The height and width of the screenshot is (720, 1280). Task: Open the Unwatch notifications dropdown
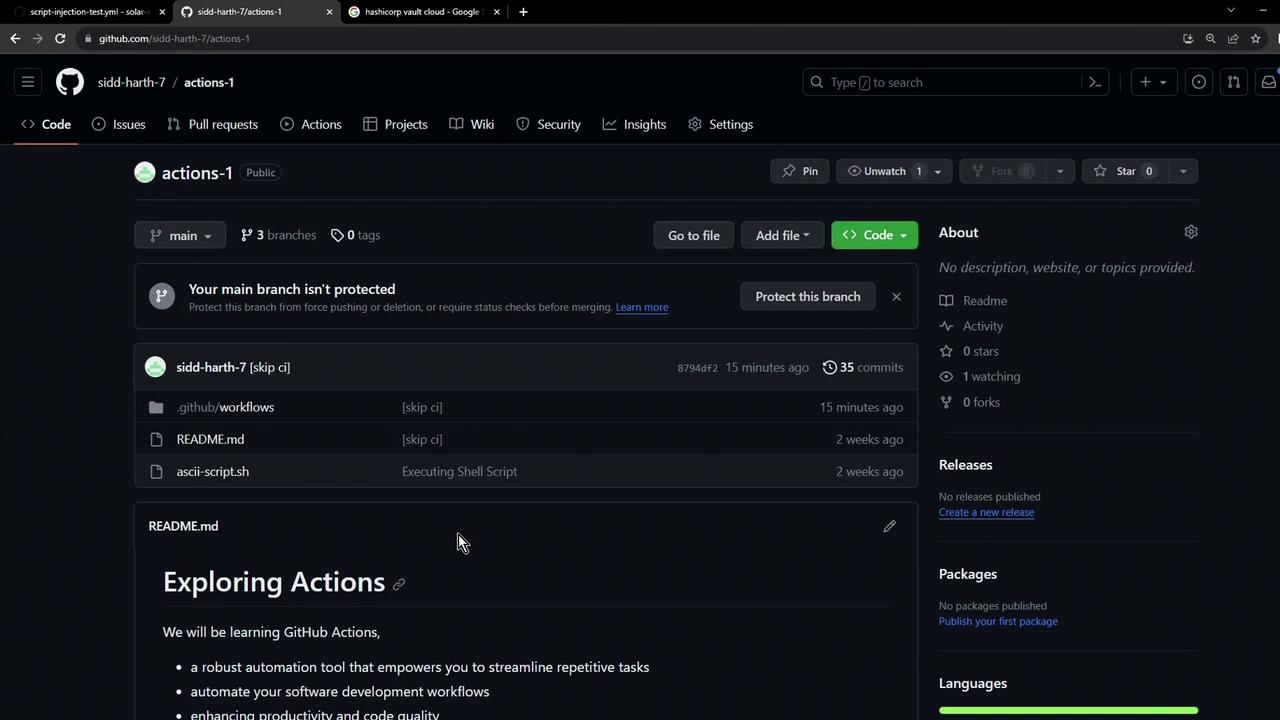tap(895, 171)
